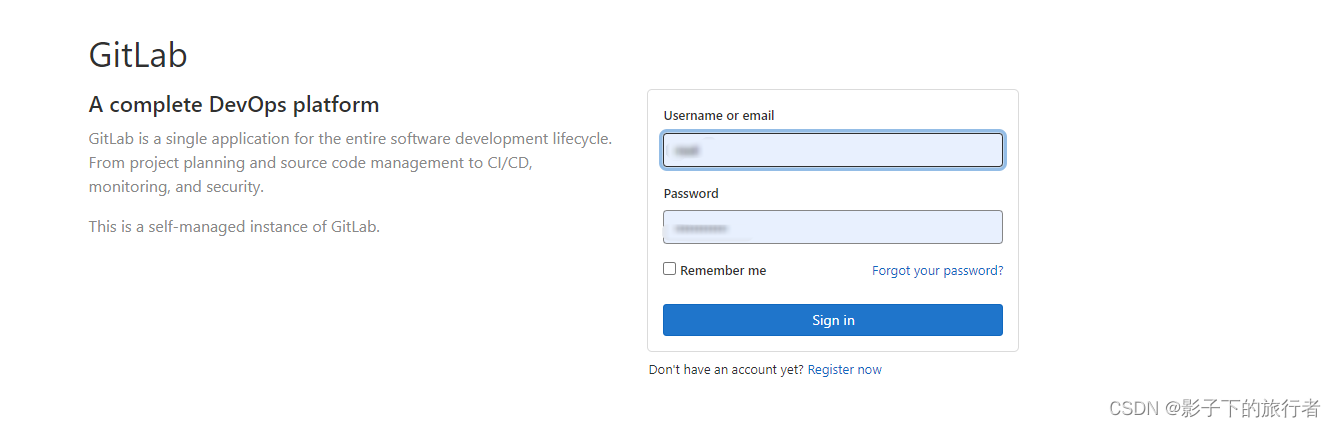Click the GitLab title heading
Screen dimensions: 1336x427
138,55
